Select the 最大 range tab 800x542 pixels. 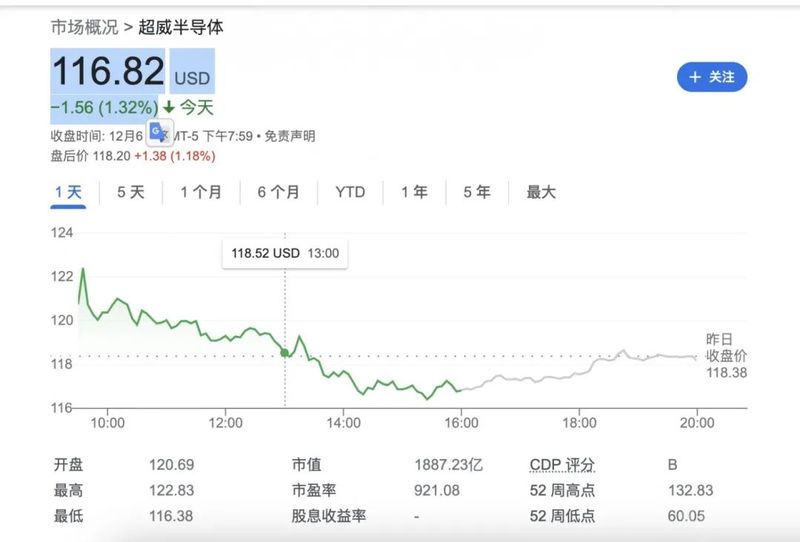[x=541, y=192]
